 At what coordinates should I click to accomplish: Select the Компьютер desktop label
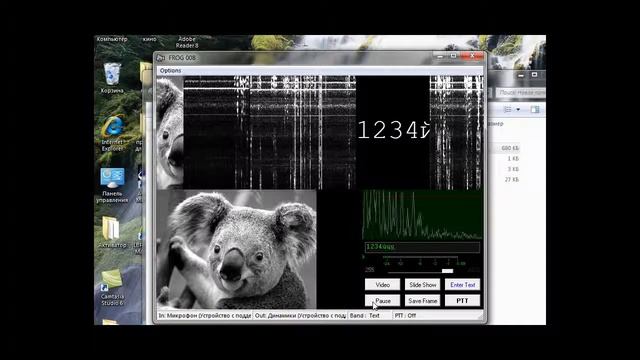[x=112, y=39]
